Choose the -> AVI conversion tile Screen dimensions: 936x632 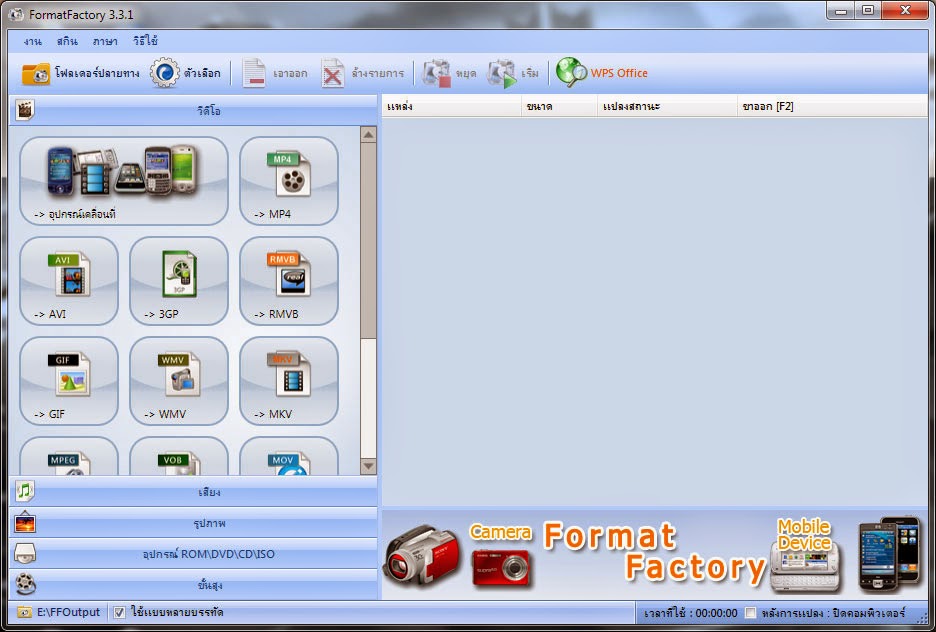point(69,281)
